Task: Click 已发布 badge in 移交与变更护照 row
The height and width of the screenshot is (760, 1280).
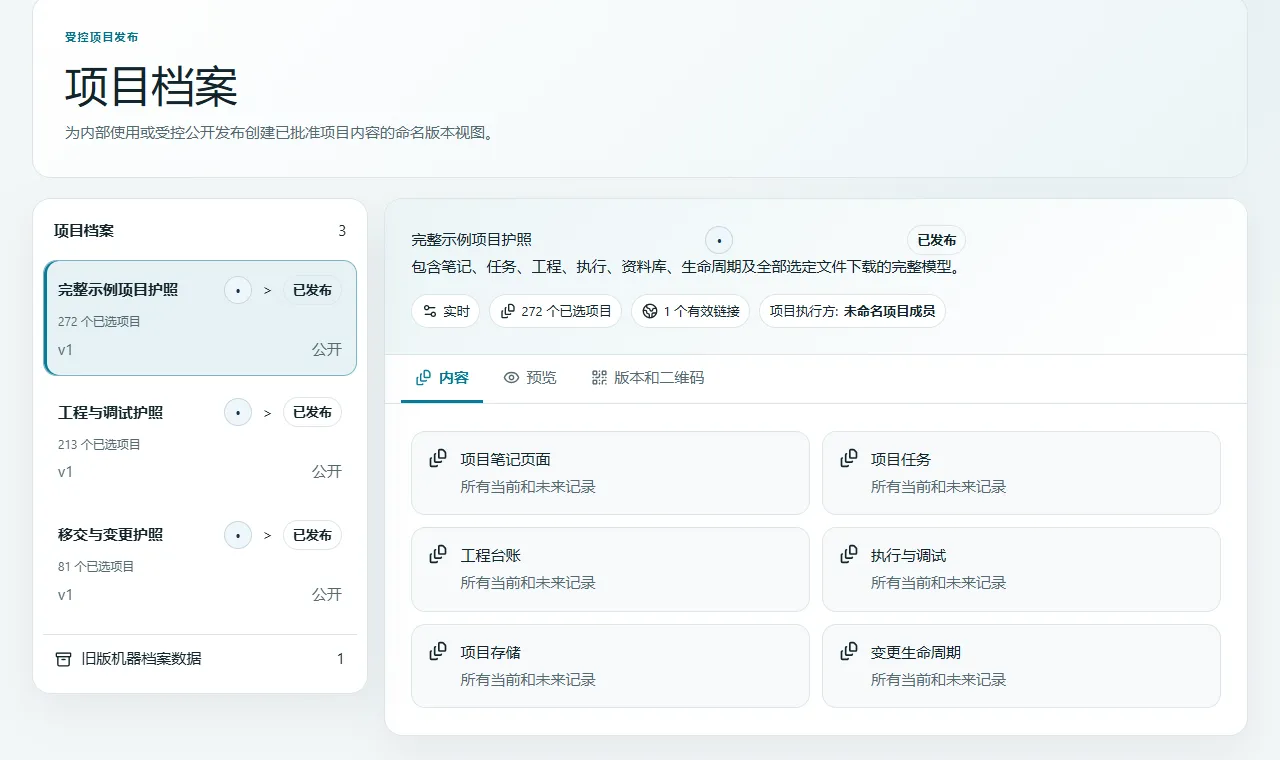Action: coord(312,535)
